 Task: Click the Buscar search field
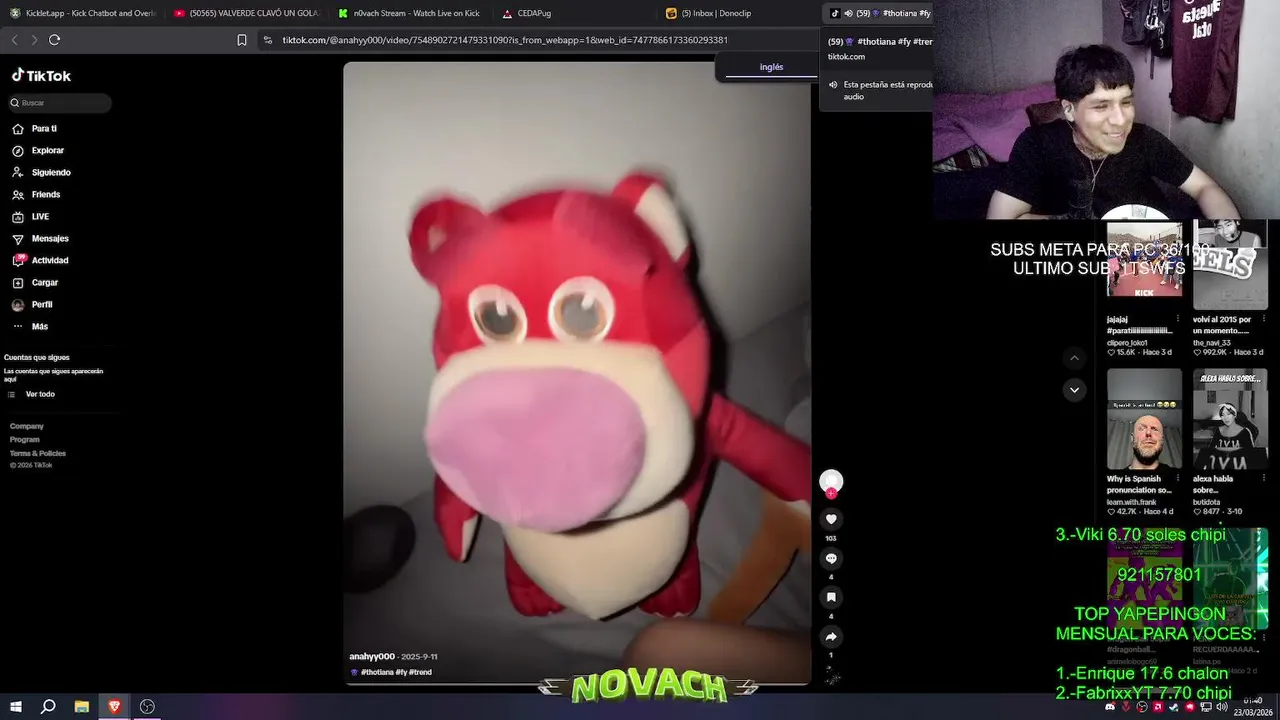[x=60, y=103]
